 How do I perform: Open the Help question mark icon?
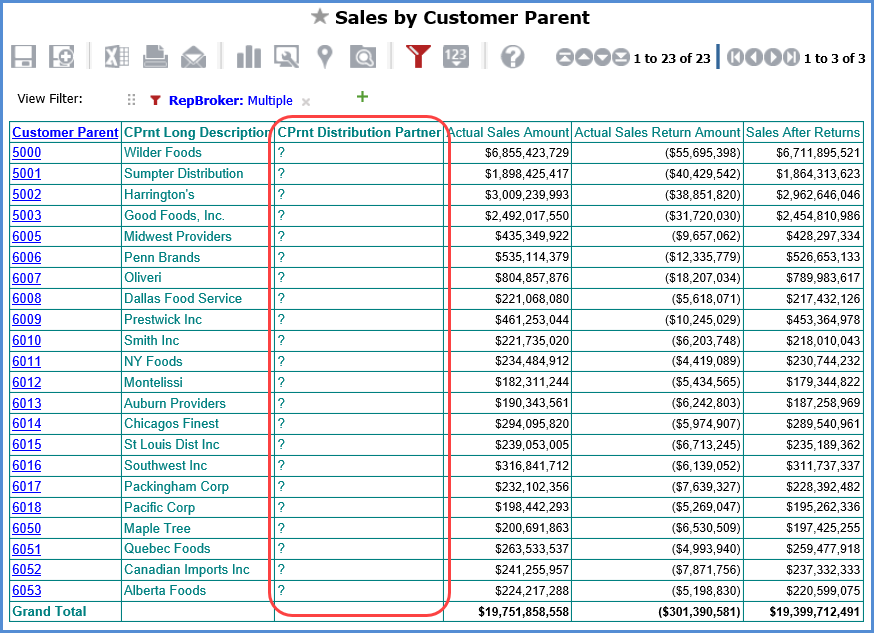coord(512,57)
